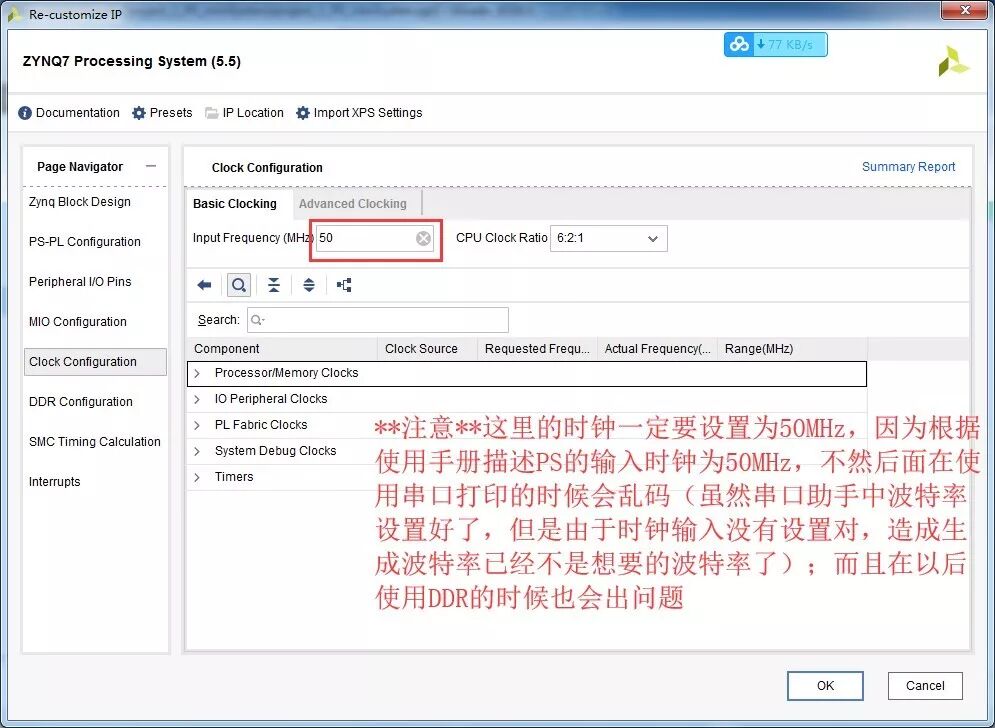This screenshot has width=995, height=728.
Task: Click the Presets label
Action: 171,113
